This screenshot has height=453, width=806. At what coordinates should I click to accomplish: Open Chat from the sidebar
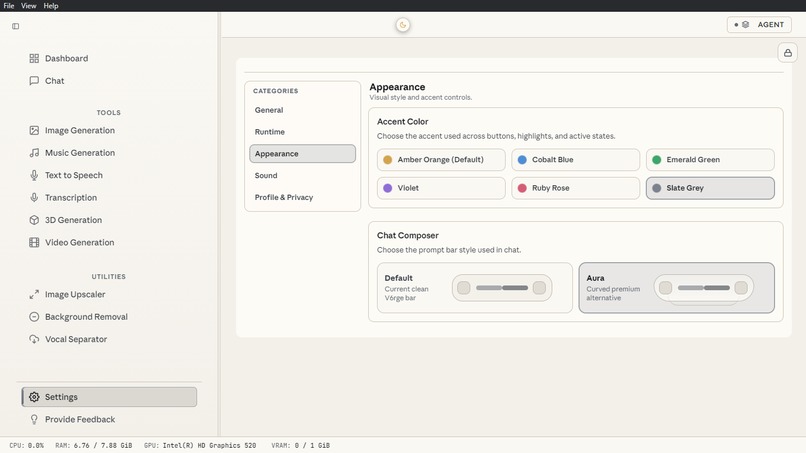(x=109, y=81)
